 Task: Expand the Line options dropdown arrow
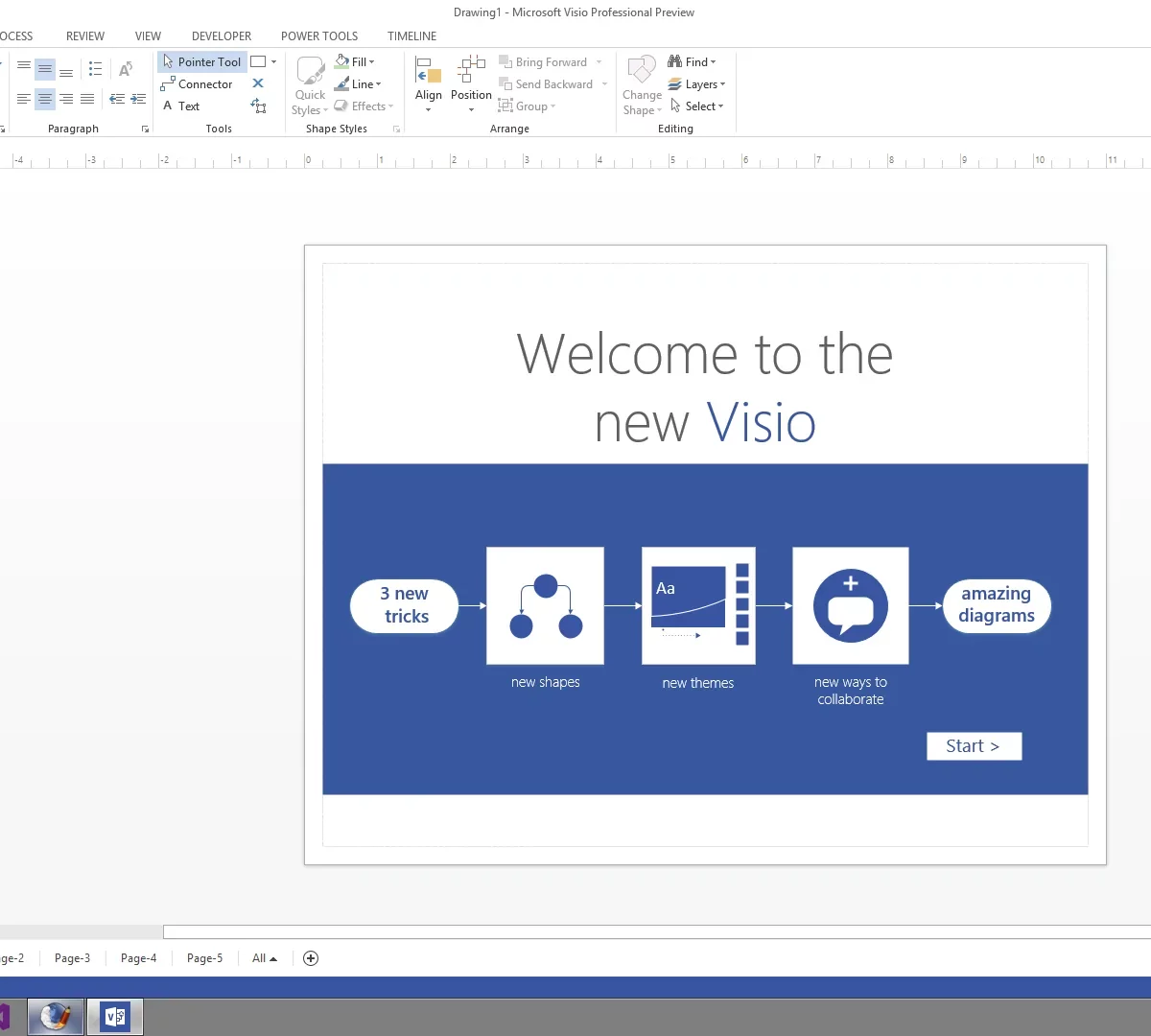[378, 84]
